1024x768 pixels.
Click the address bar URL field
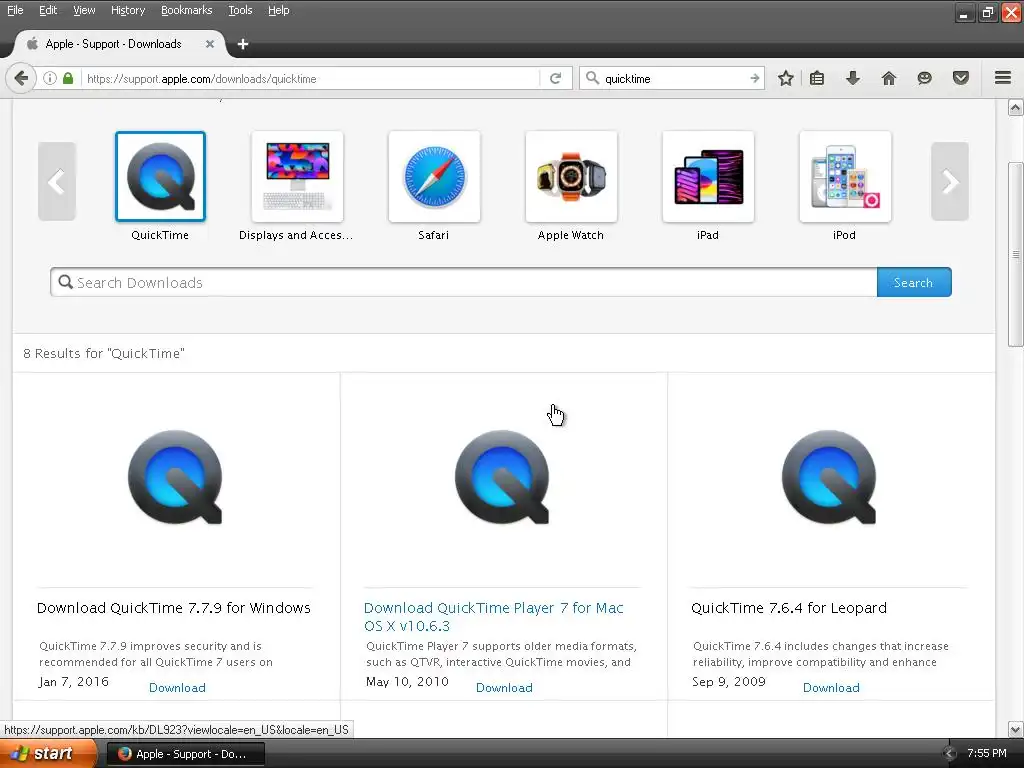(x=310, y=78)
